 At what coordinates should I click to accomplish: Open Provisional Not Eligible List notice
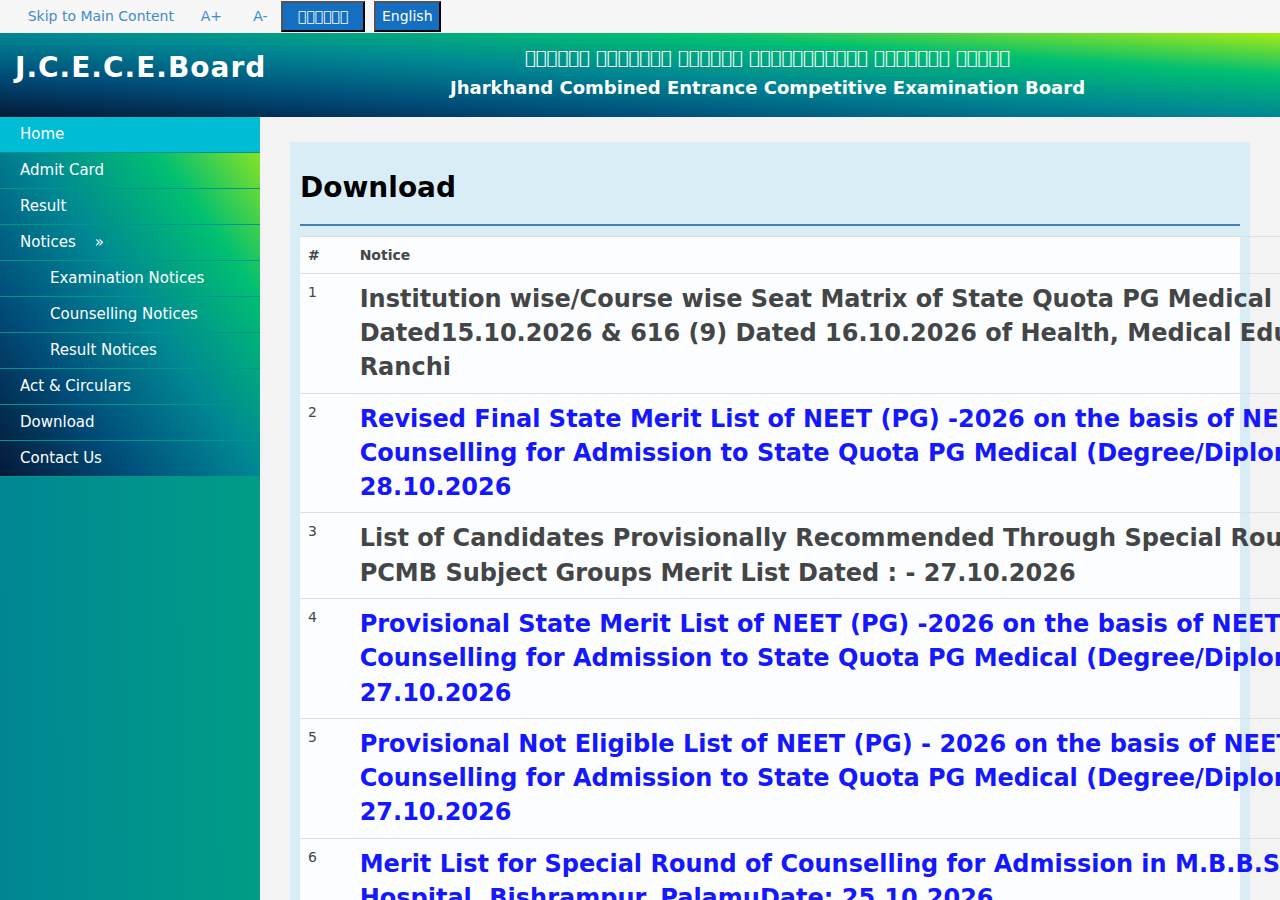coord(820,778)
